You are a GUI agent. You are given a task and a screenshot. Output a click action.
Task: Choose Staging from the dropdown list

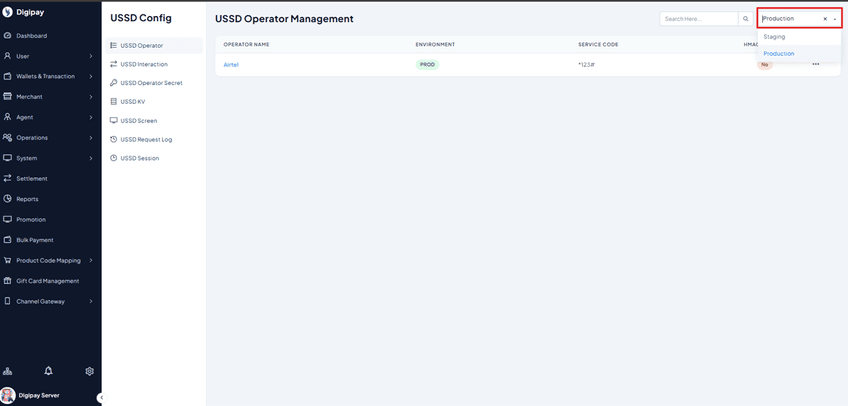point(799,37)
